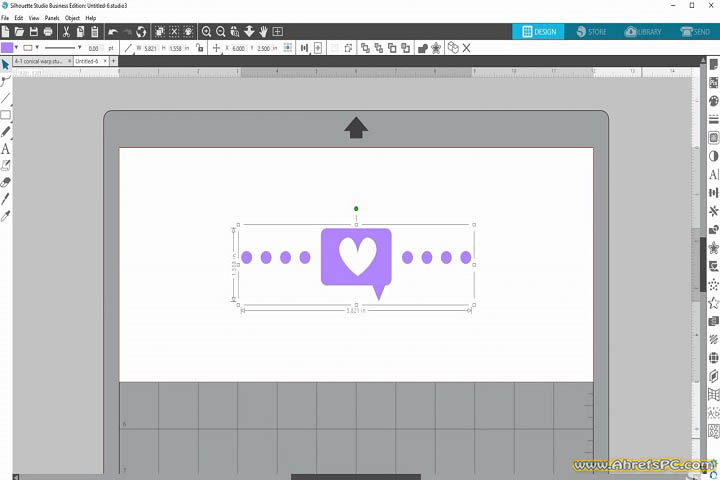
Task: Open the Edit menu
Action: (19, 18)
